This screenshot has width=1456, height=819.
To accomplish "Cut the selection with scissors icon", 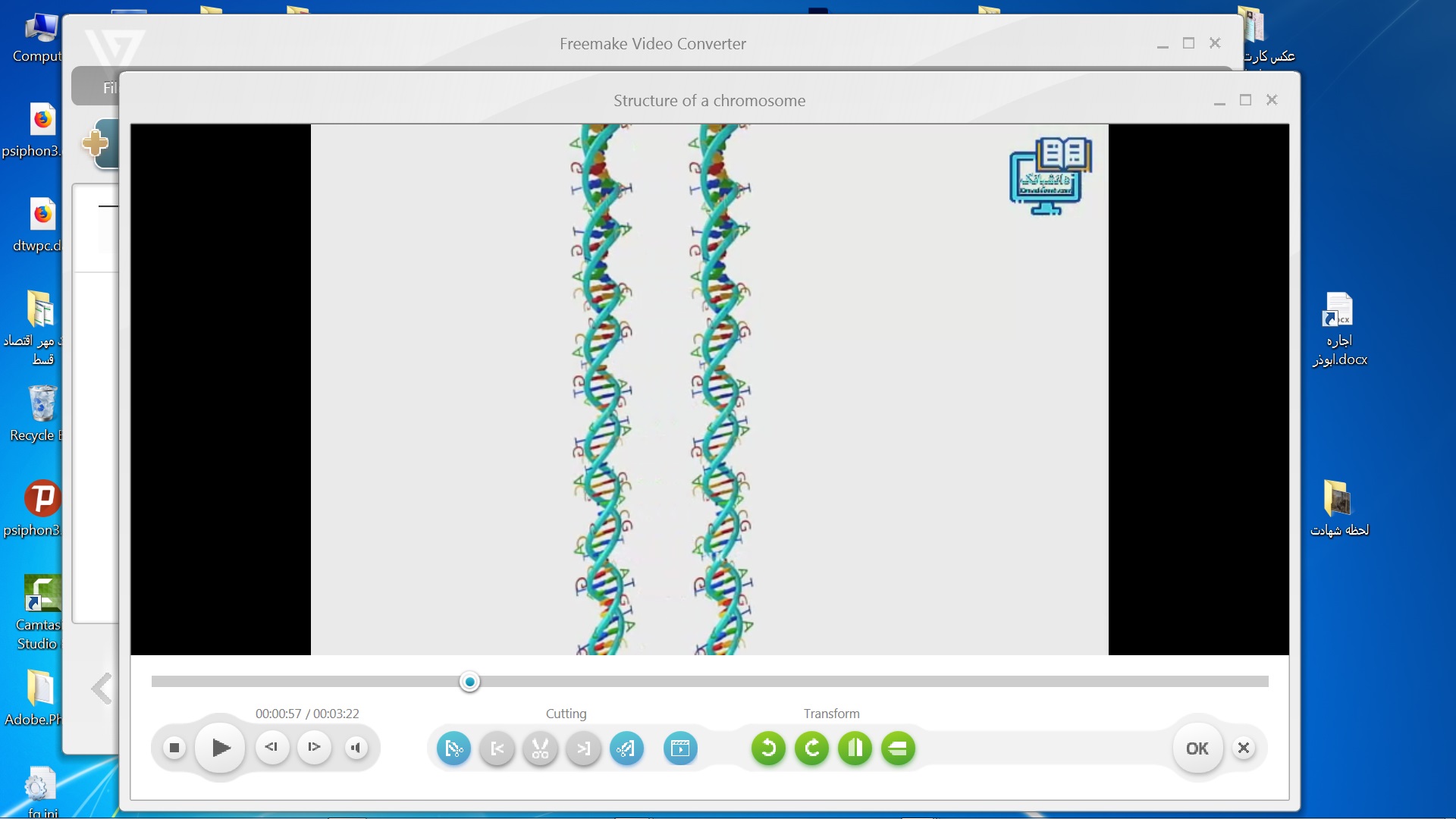I will coord(540,748).
